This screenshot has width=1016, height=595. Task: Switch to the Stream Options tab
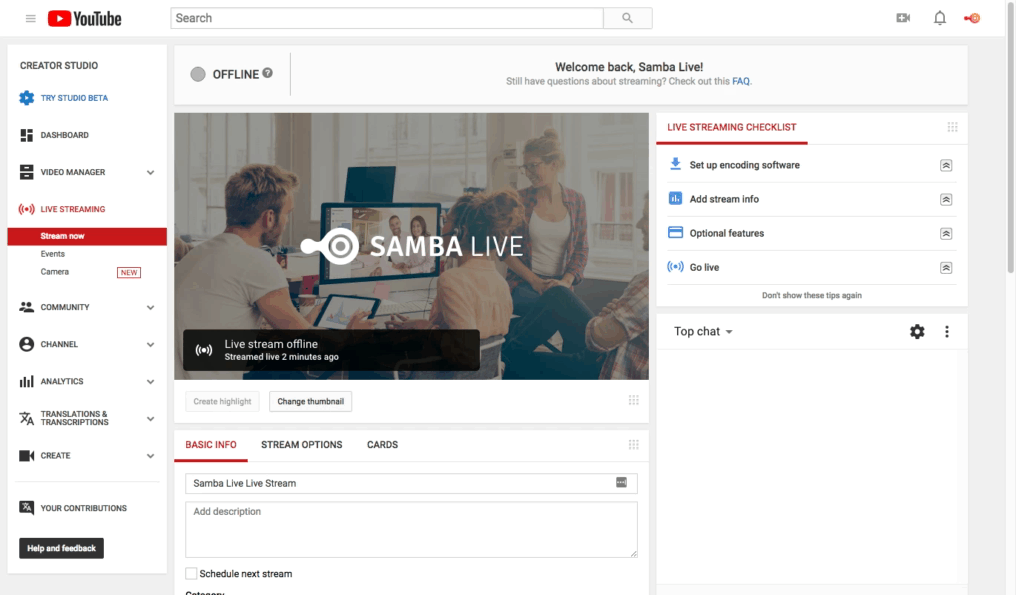[301, 445]
